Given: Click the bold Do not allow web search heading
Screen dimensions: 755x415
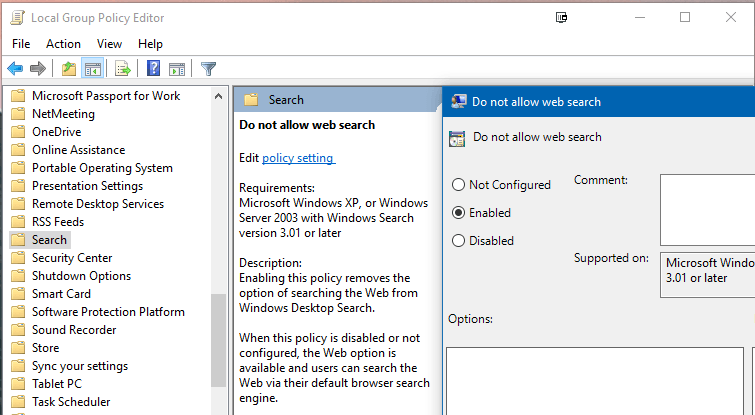Looking at the screenshot, I should (x=307, y=125).
